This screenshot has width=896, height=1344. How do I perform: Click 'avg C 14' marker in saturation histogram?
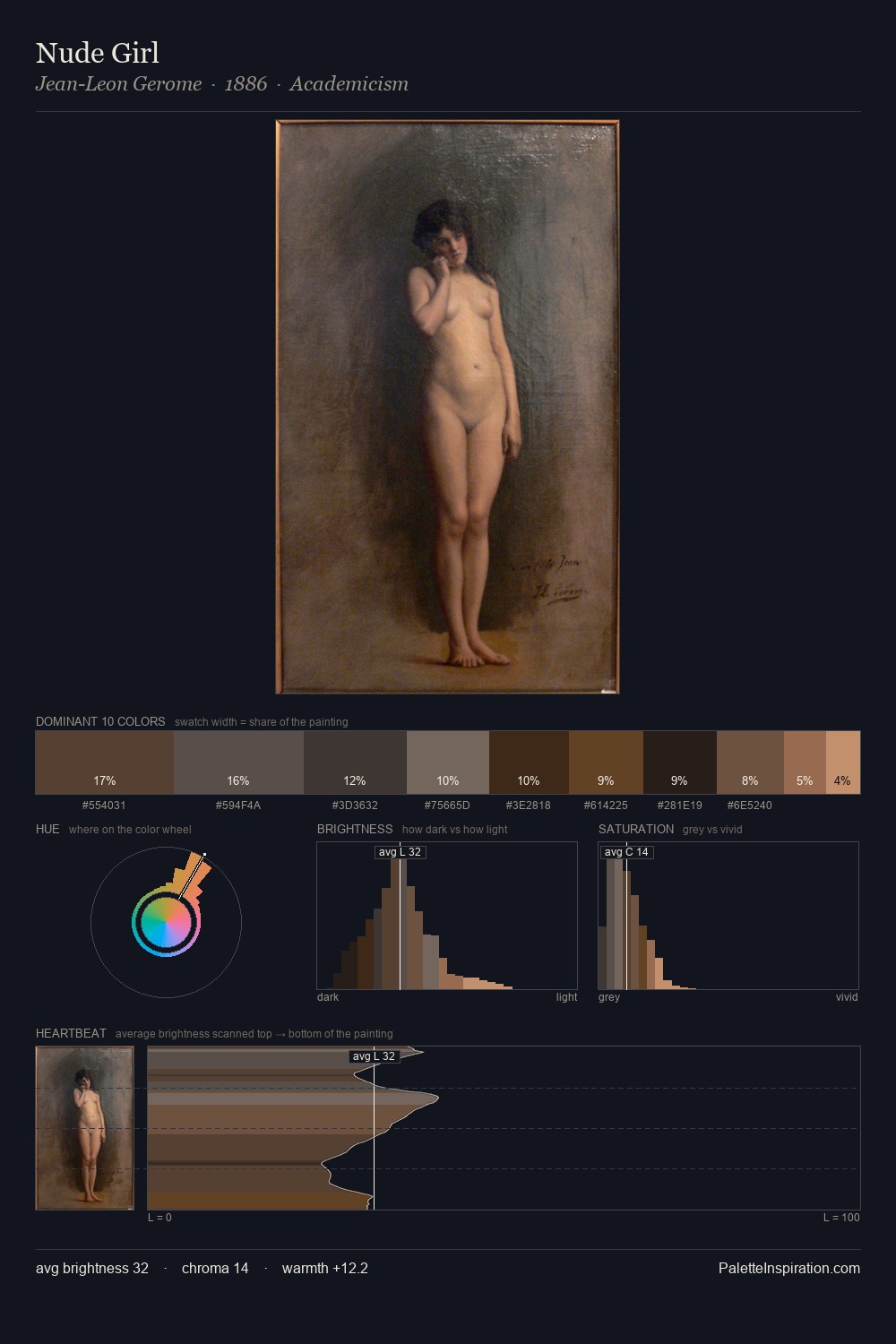[626, 852]
